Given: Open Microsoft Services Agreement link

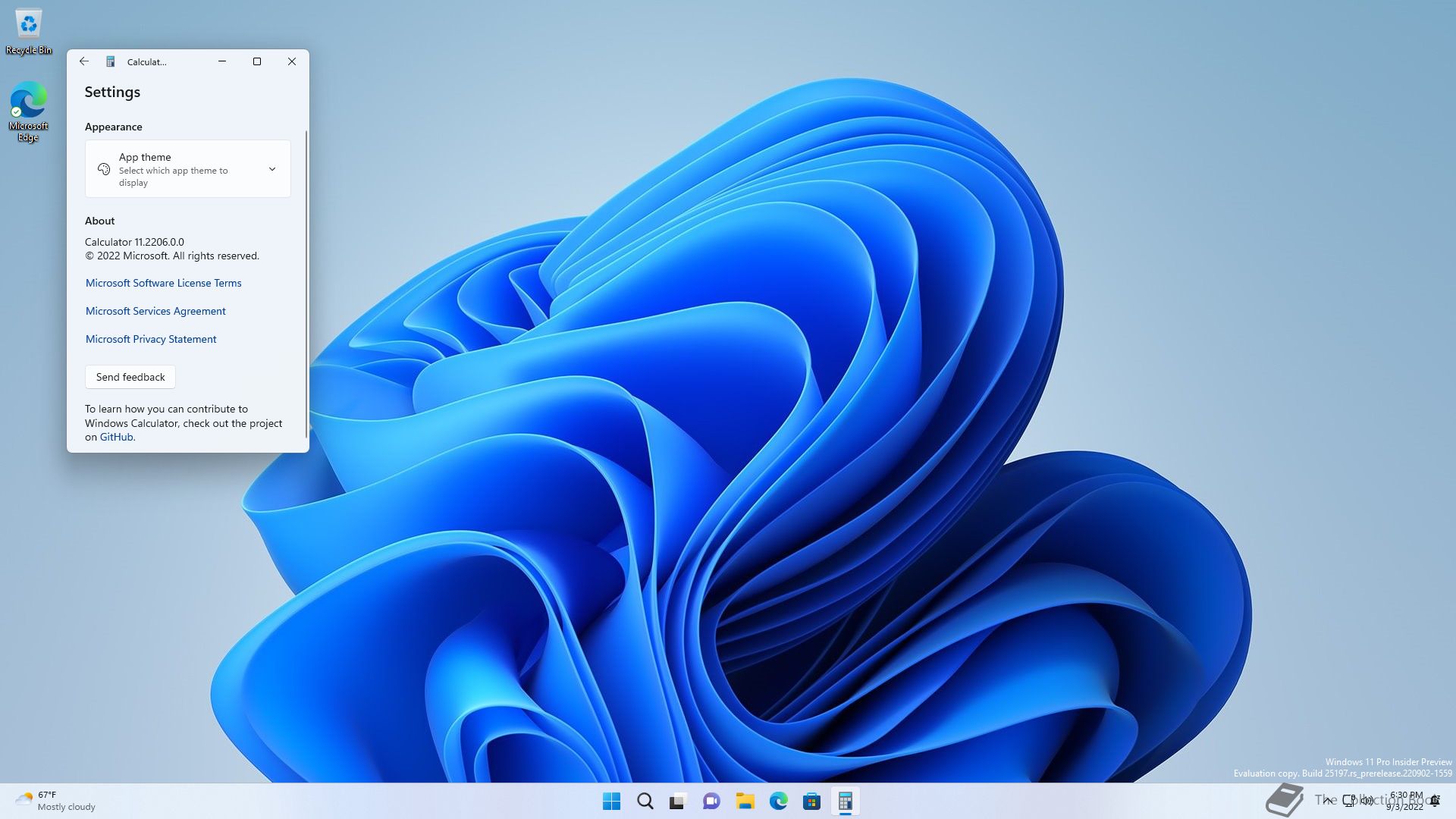Looking at the screenshot, I should [x=155, y=311].
